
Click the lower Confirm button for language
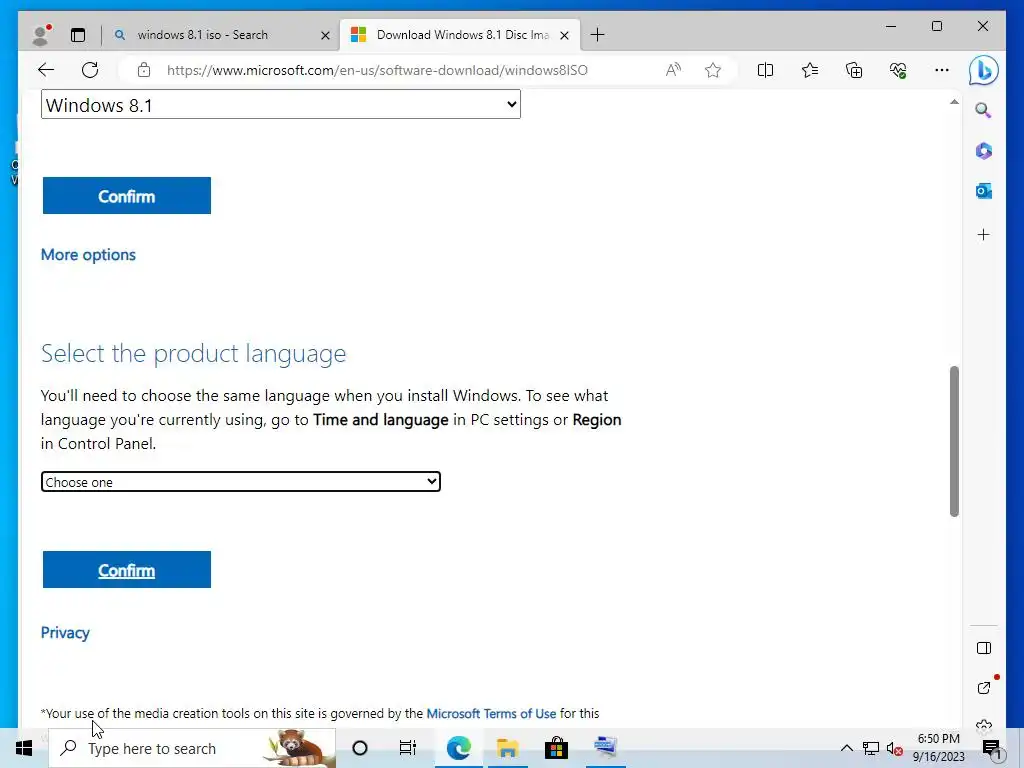point(127,569)
